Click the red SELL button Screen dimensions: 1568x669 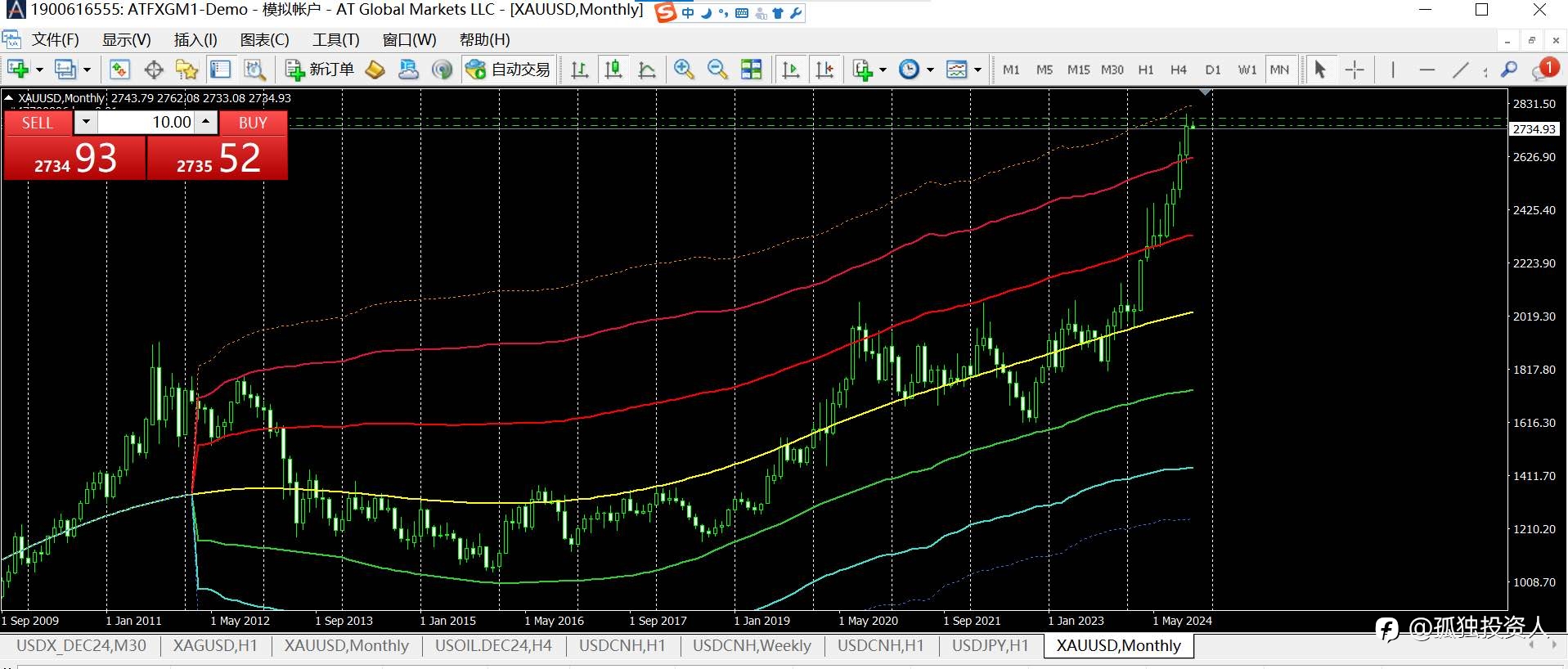38,123
